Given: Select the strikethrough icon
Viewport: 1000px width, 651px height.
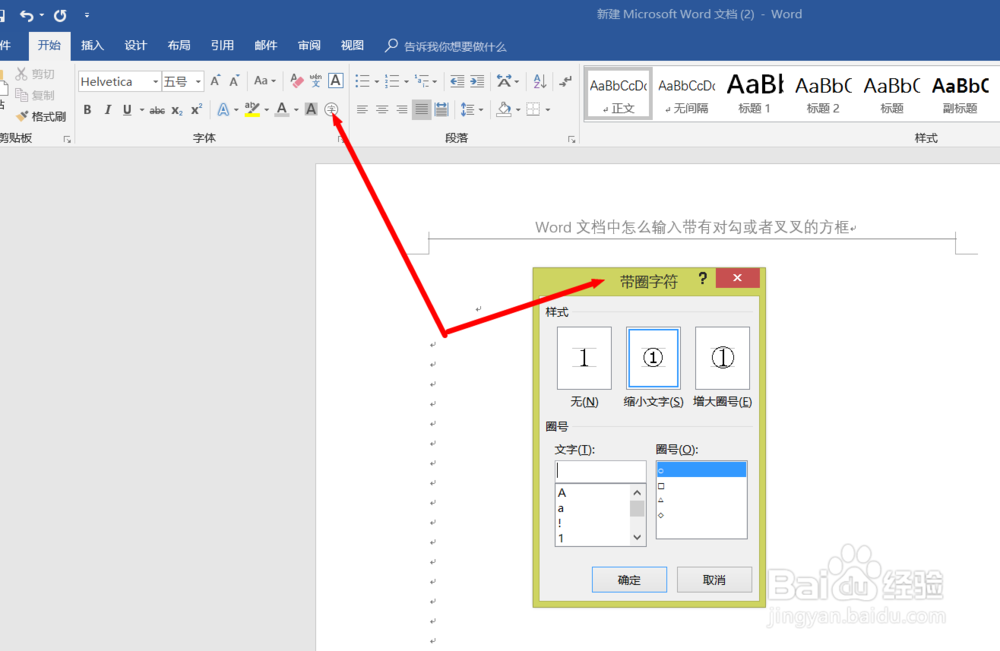Looking at the screenshot, I should [156, 109].
